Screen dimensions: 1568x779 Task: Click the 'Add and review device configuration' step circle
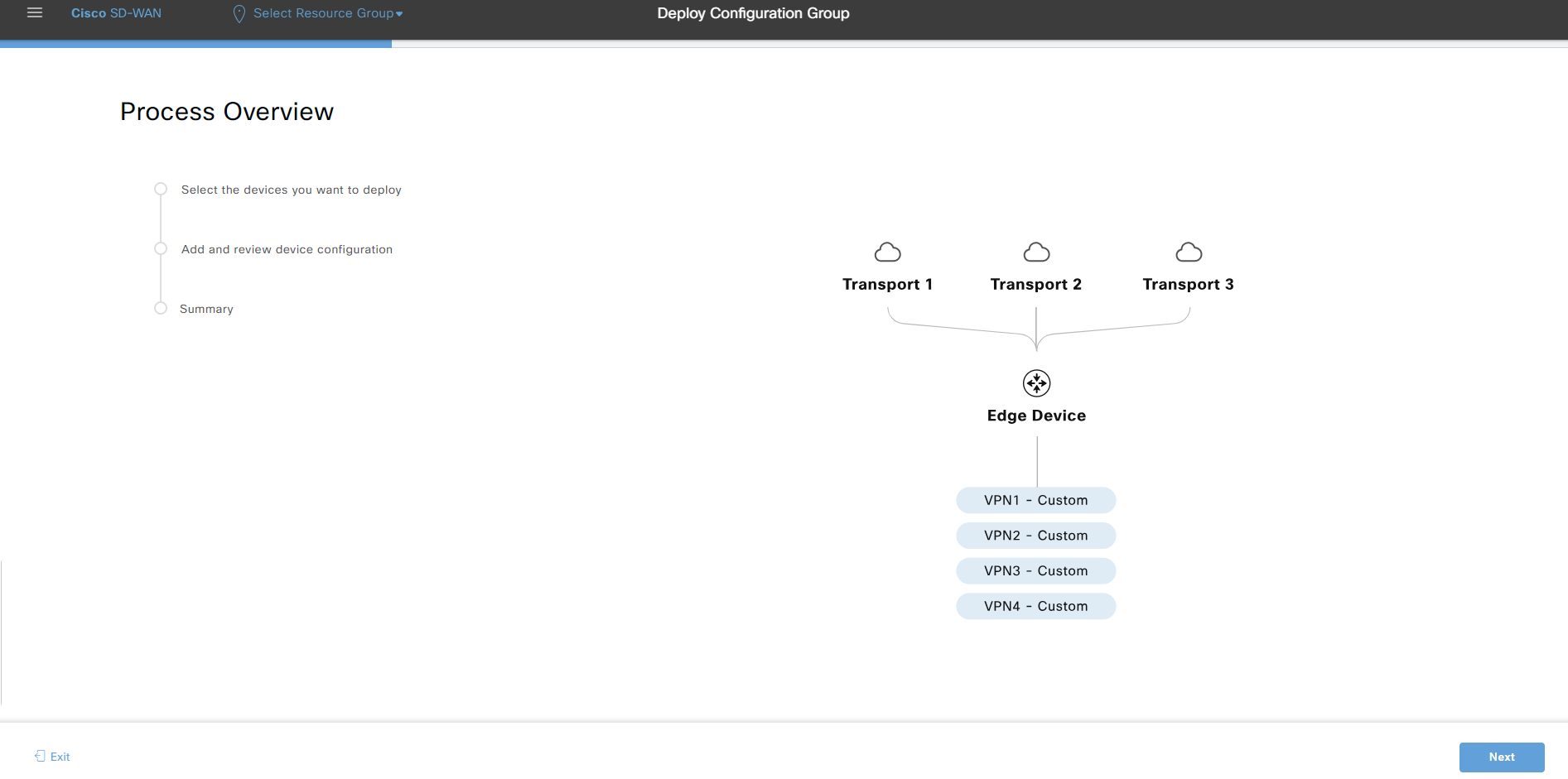click(x=161, y=248)
